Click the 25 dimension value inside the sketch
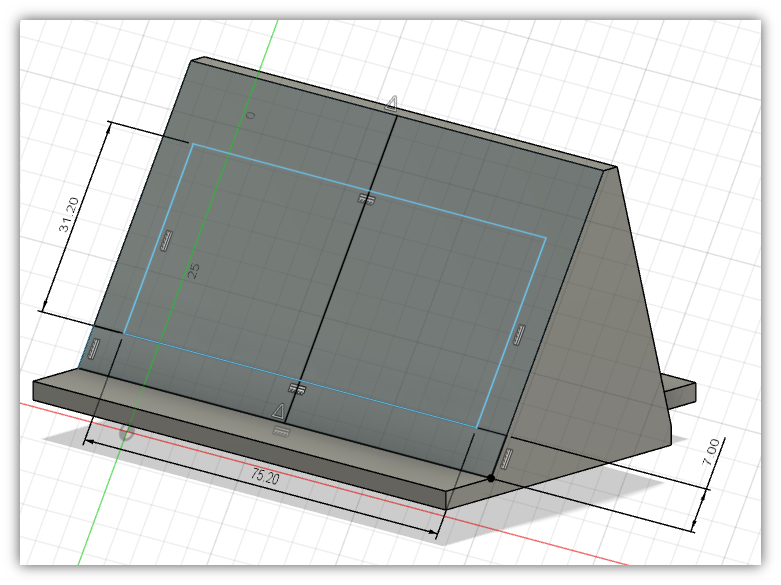 coord(193,271)
